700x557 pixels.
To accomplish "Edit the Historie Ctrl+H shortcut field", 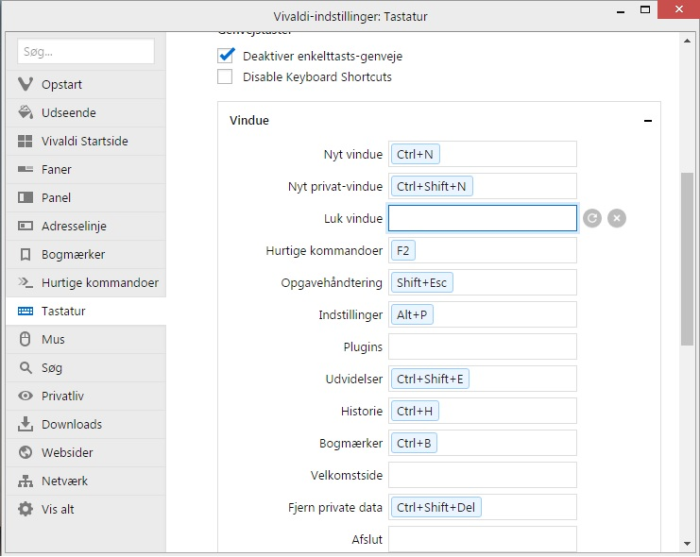I will tap(482, 411).
